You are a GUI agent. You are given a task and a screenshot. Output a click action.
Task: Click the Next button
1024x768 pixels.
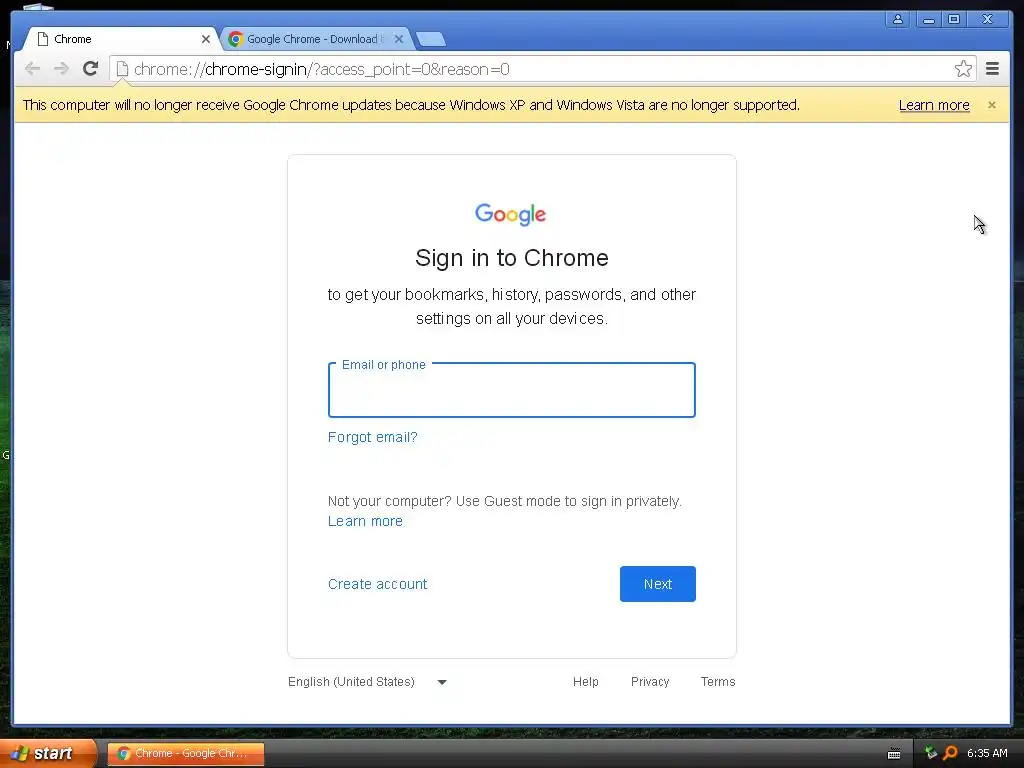coord(658,584)
